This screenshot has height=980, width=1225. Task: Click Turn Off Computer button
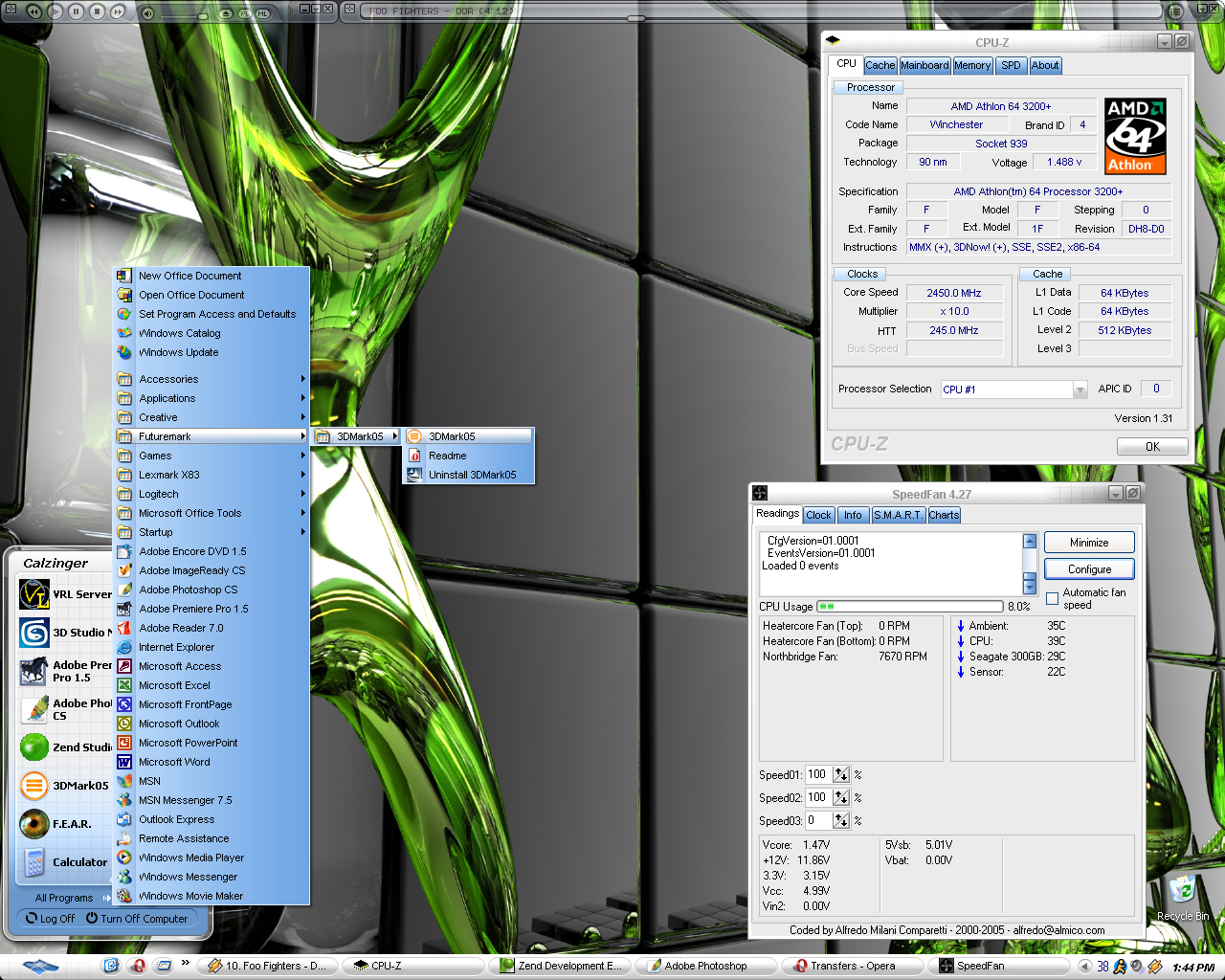pyautogui.click(x=137, y=919)
